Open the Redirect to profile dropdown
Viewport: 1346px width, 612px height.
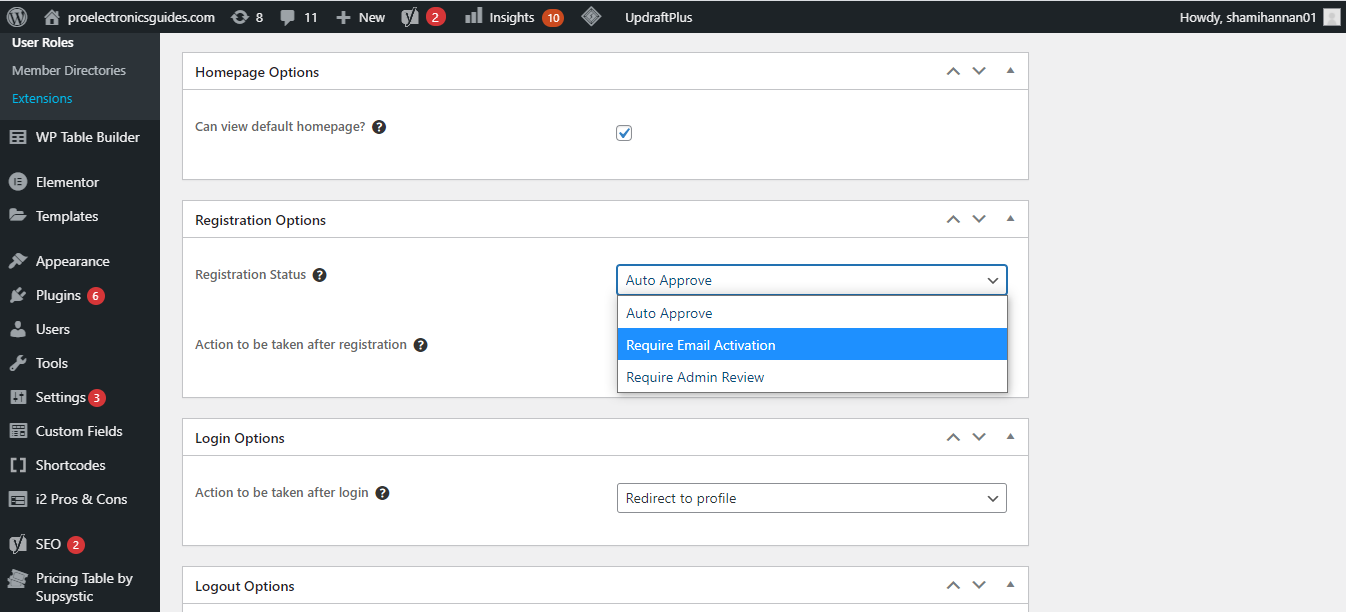tap(811, 498)
